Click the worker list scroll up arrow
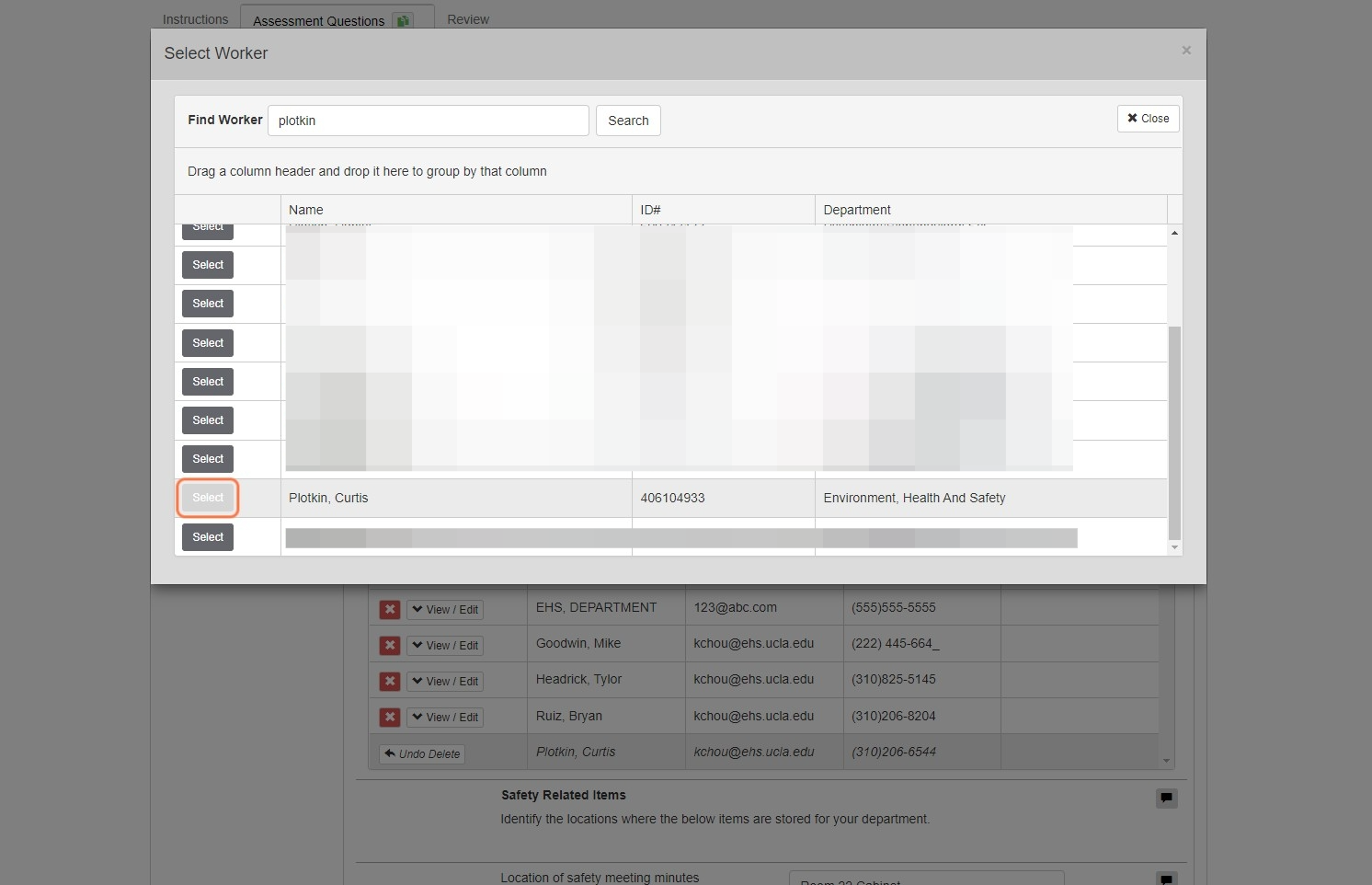Screen dimensions: 1372x885 coord(1174,233)
